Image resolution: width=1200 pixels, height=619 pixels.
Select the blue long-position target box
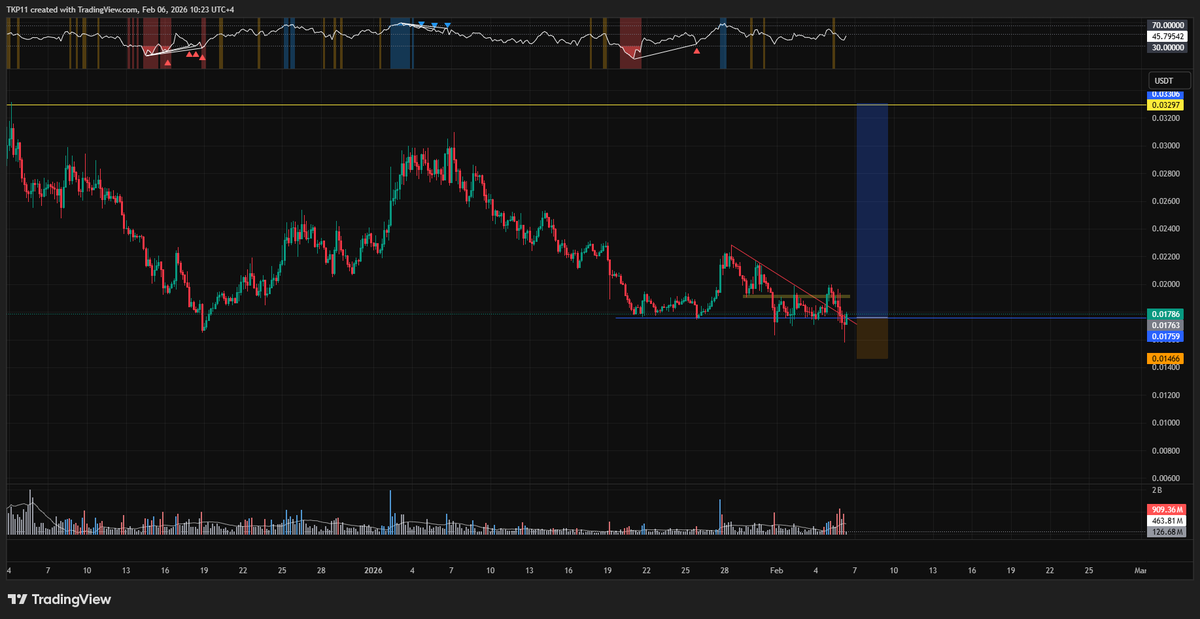tap(872, 211)
